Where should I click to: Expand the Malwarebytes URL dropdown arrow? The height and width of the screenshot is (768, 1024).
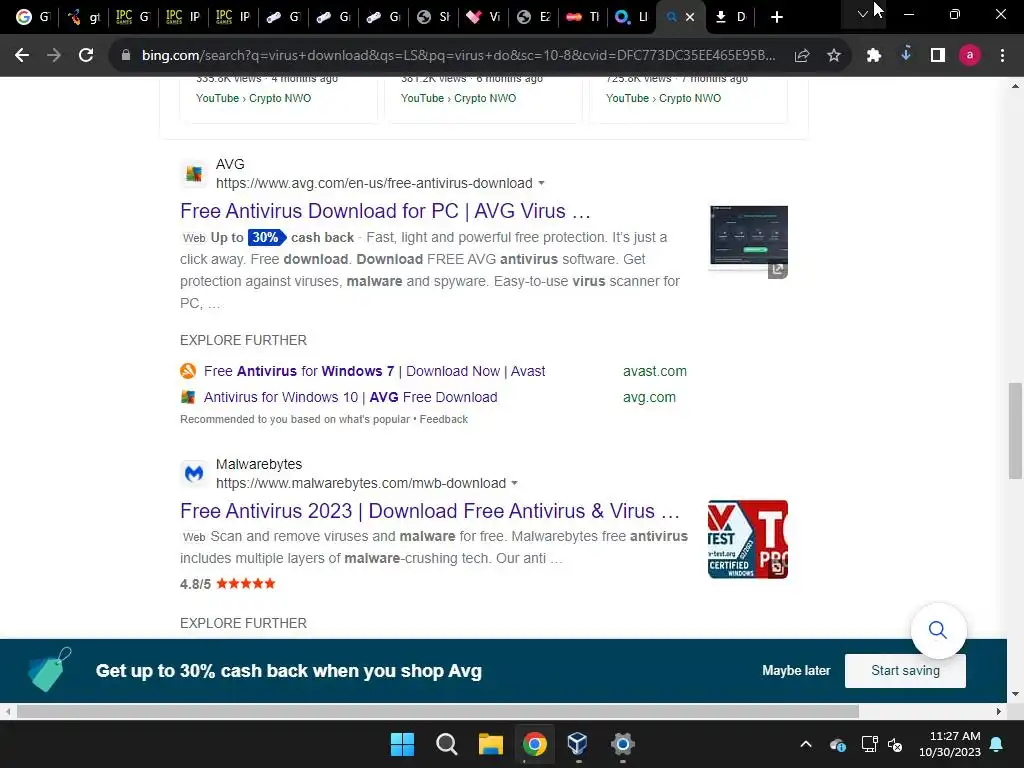tap(515, 483)
